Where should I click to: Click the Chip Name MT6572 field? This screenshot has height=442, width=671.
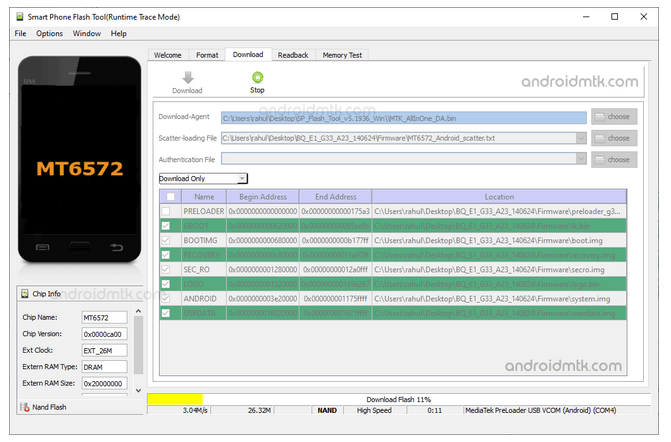coord(104,317)
